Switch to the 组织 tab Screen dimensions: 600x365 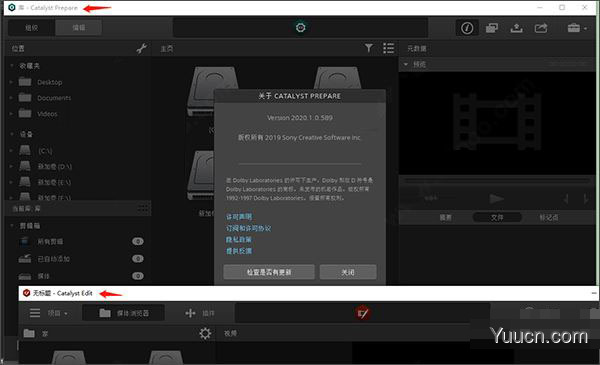31,28
